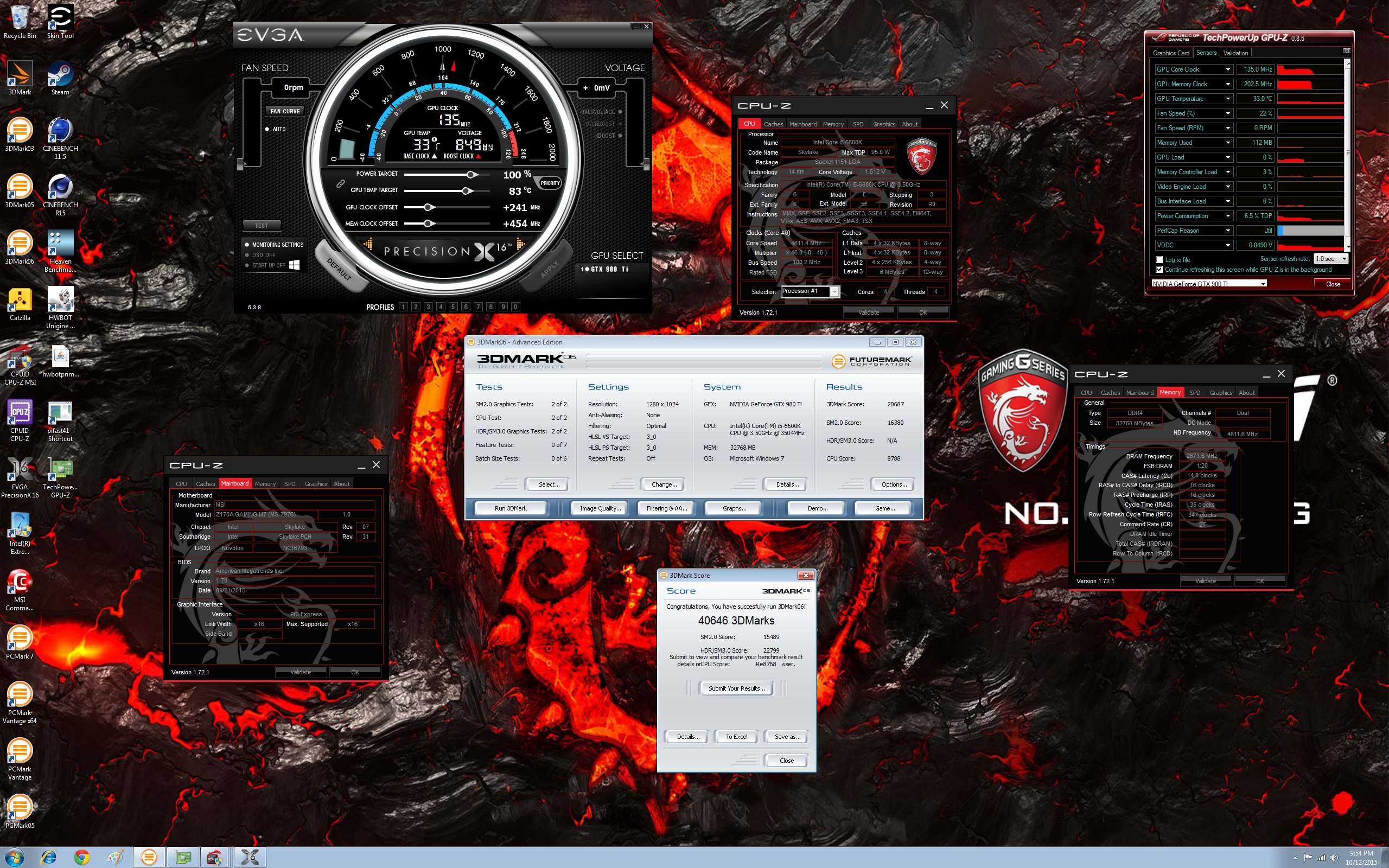This screenshot has width=1389, height=868.
Task: Select MONITORING SETTINGS option
Action: 275,245
